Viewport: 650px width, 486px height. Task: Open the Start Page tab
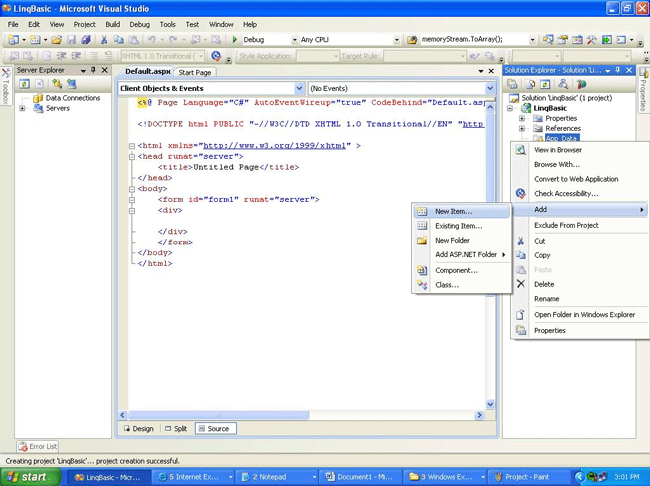pyautogui.click(x=194, y=72)
